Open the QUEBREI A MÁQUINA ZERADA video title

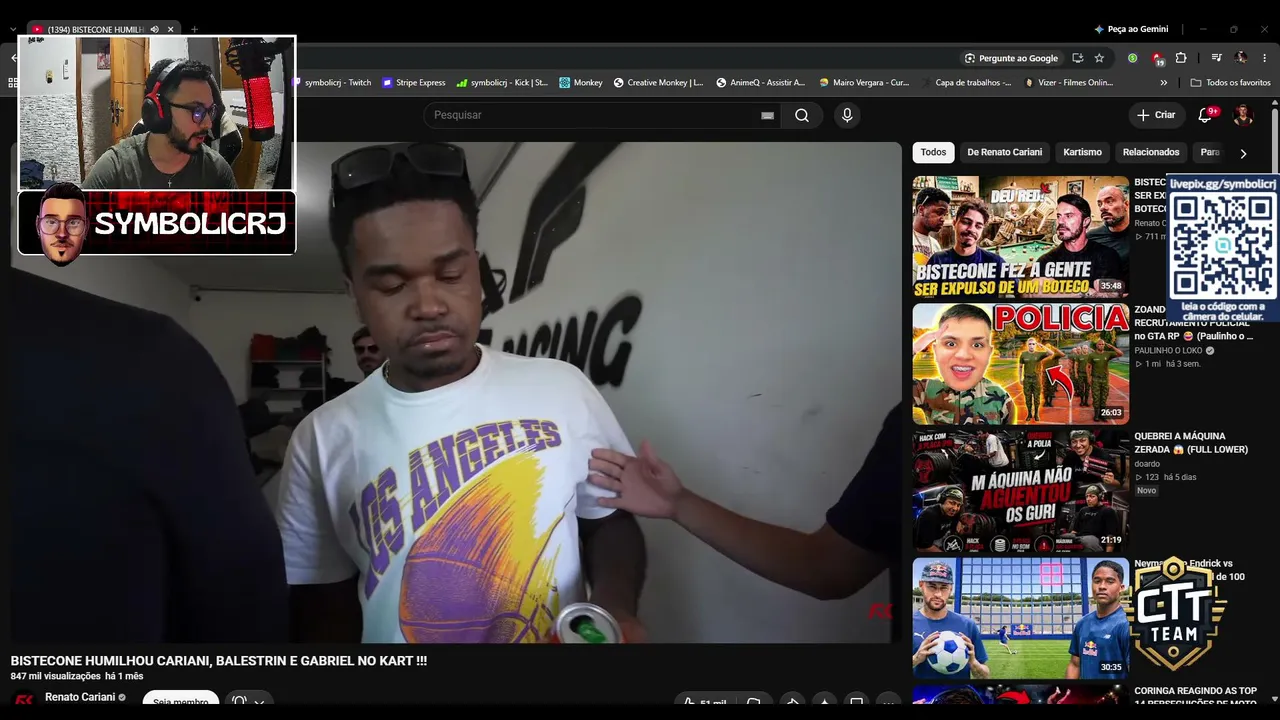1191,443
